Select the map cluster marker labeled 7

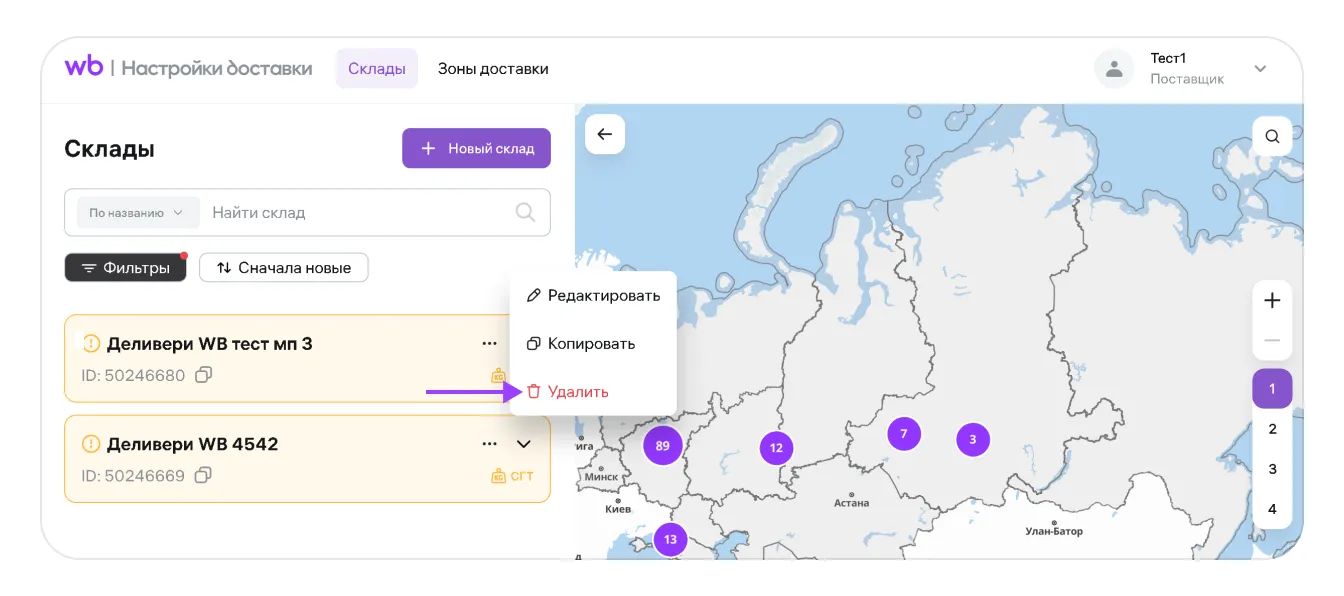click(x=903, y=434)
